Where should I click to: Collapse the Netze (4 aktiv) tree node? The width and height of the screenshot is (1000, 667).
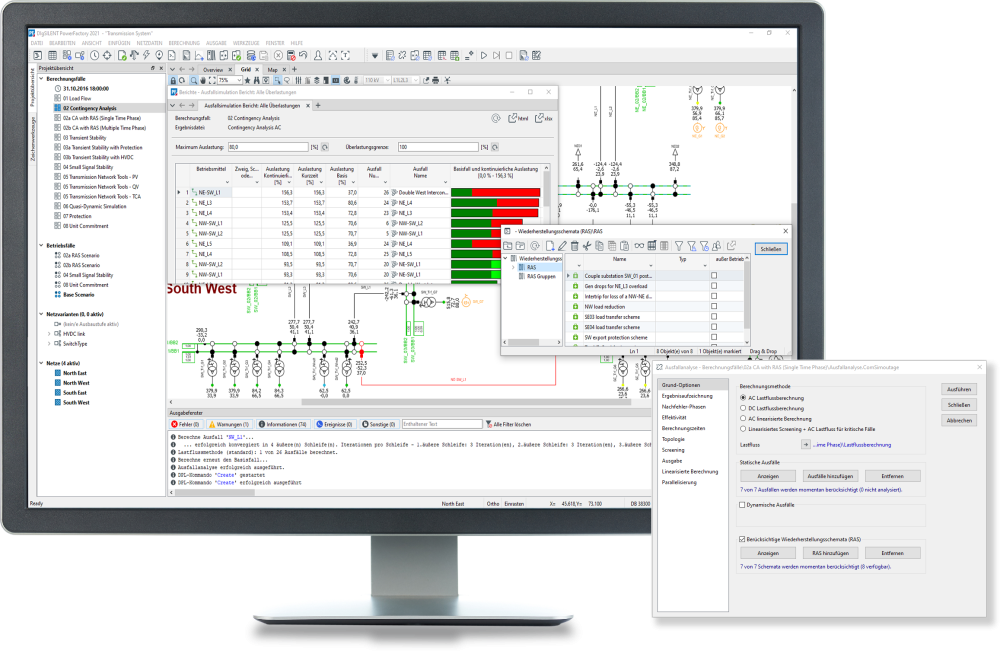pyautogui.click(x=41, y=363)
